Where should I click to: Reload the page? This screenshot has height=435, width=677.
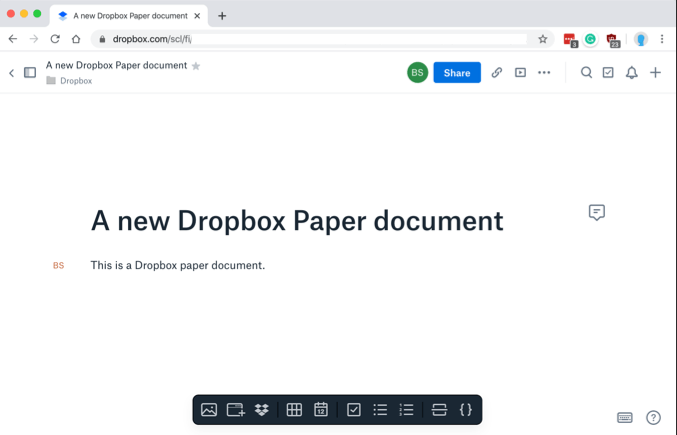[x=55, y=39]
